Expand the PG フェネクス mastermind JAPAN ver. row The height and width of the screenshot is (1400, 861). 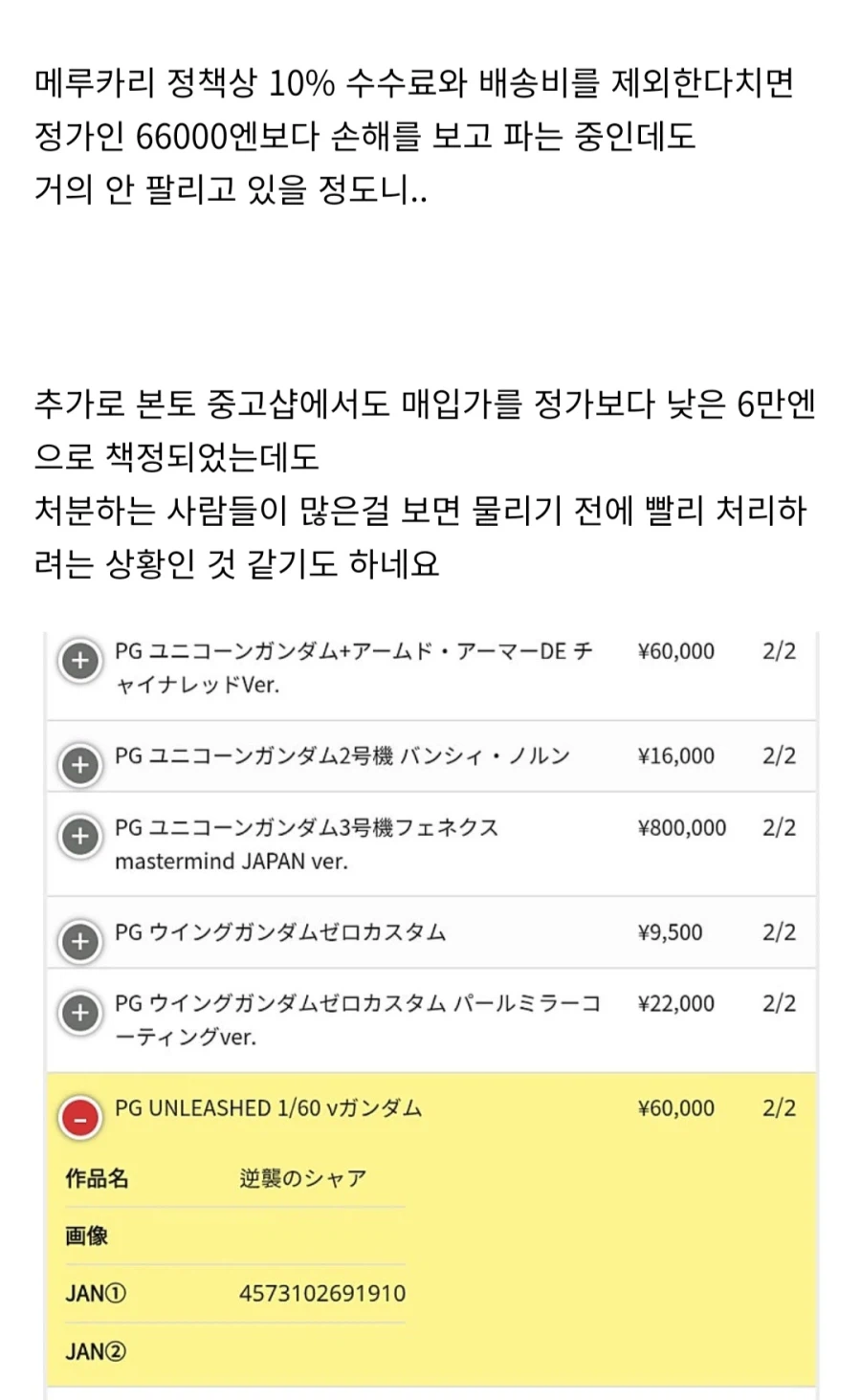[80, 837]
